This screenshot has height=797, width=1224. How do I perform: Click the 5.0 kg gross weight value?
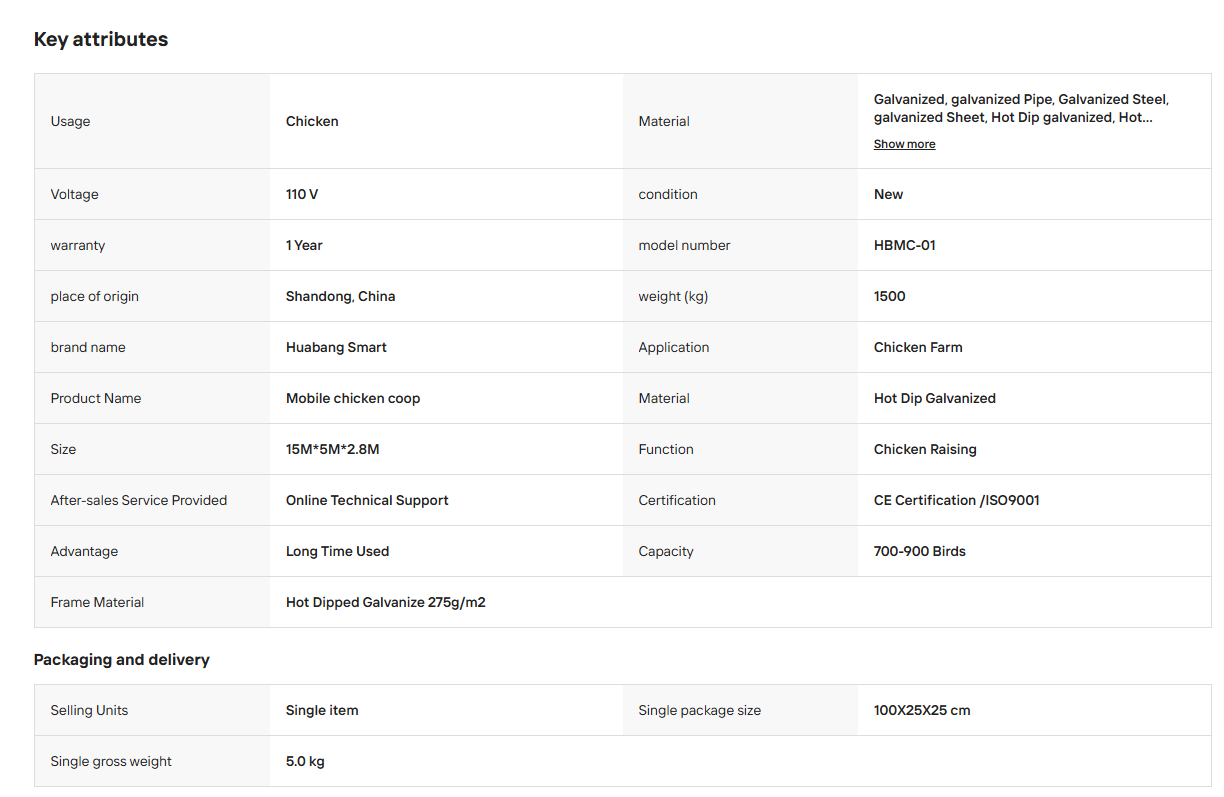pyautogui.click(x=305, y=761)
